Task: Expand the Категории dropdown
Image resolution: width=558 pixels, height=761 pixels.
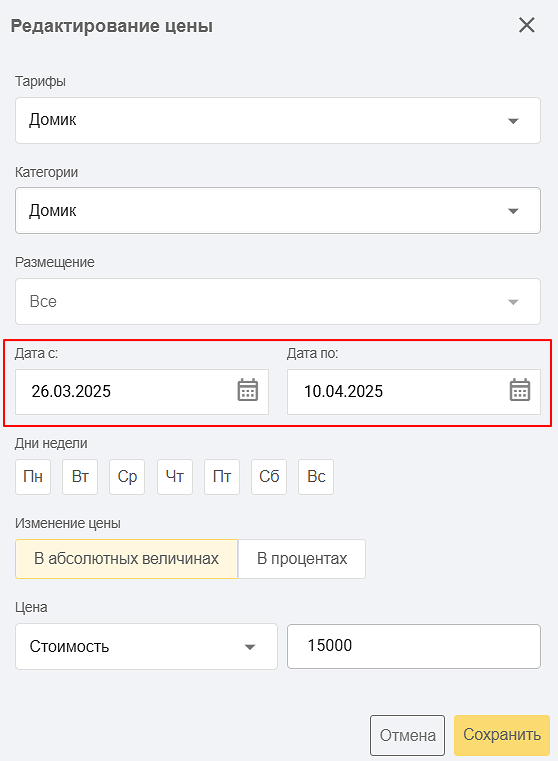Action: [278, 211]
